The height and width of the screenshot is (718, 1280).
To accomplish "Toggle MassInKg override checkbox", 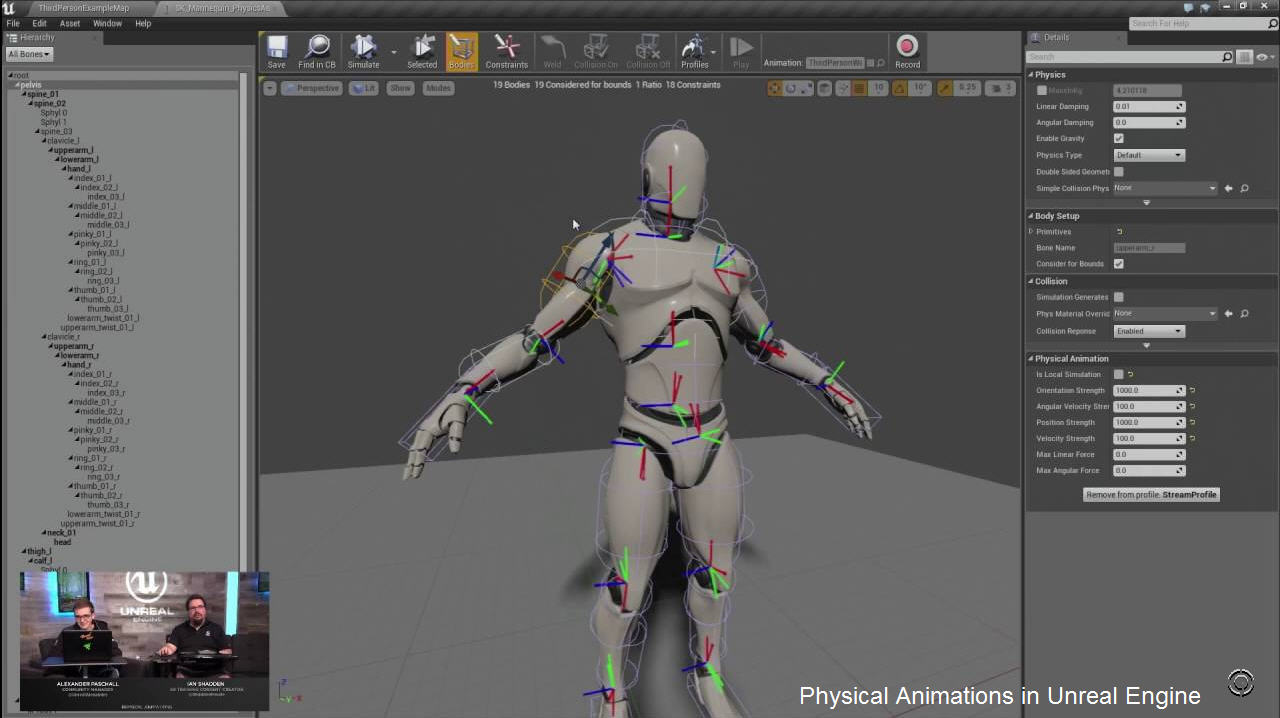I will [1042, 90].
